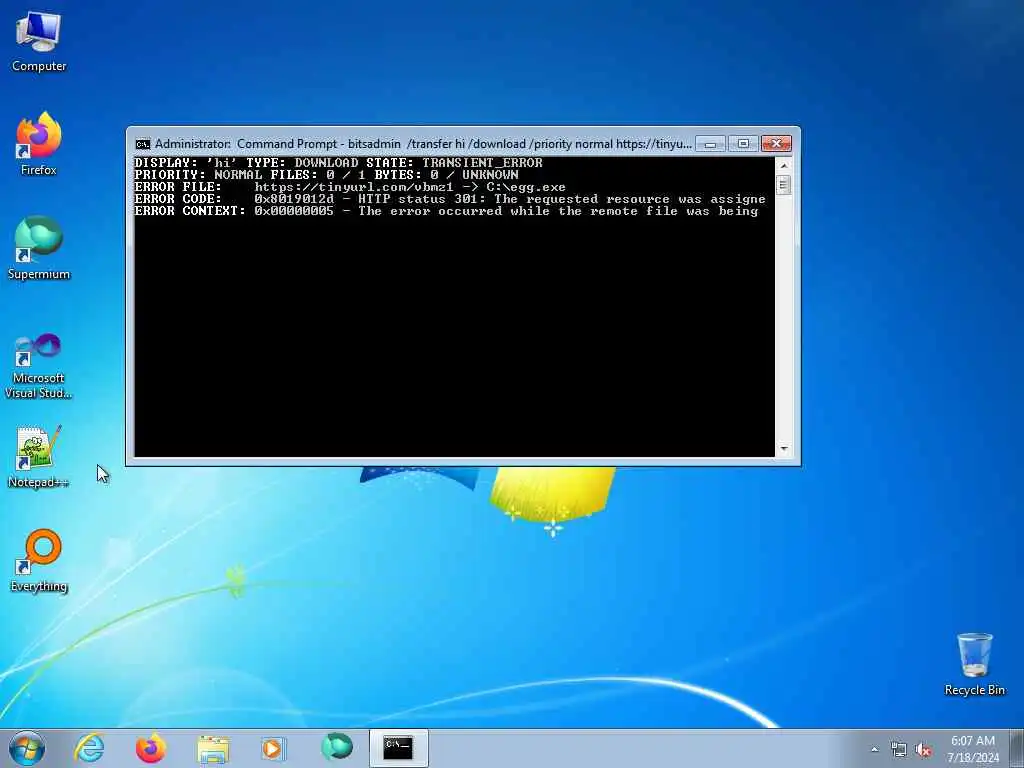The image size is (1024, 768).
Task: Select the Supermium desktop shortcut
Action: tap(39, 248)
